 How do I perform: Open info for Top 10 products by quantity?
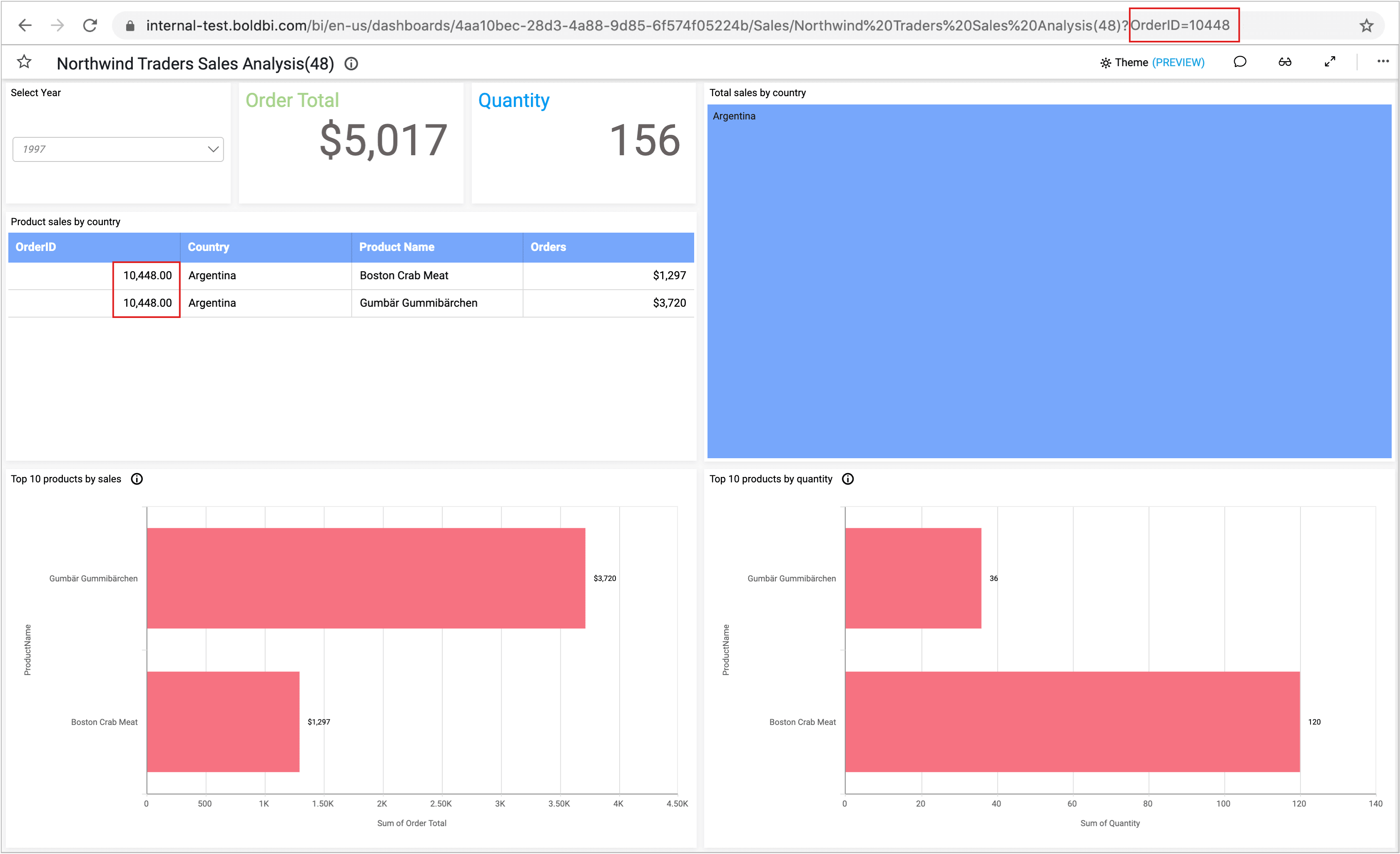[x=848, y=479]
